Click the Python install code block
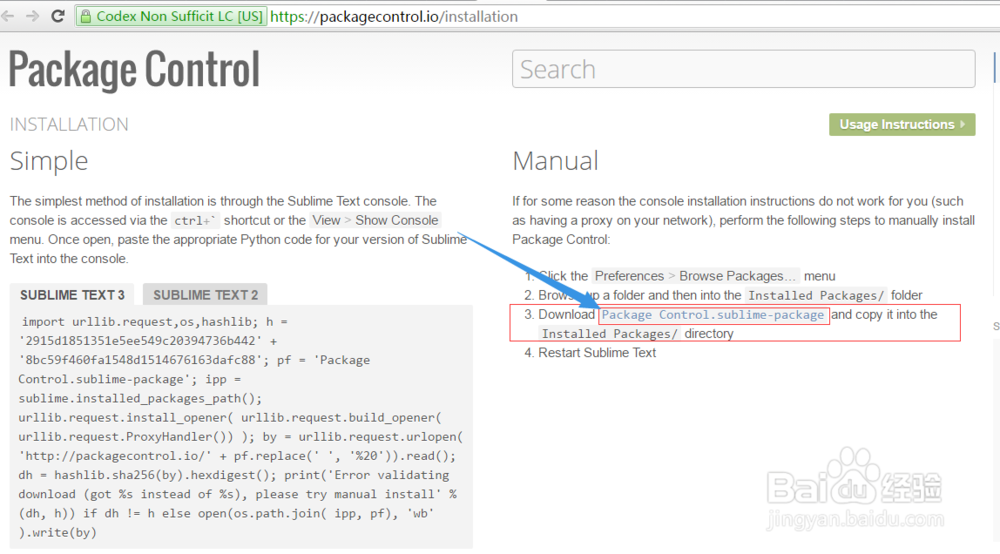Screen dimensions: 1000x554 click(241, 426)
